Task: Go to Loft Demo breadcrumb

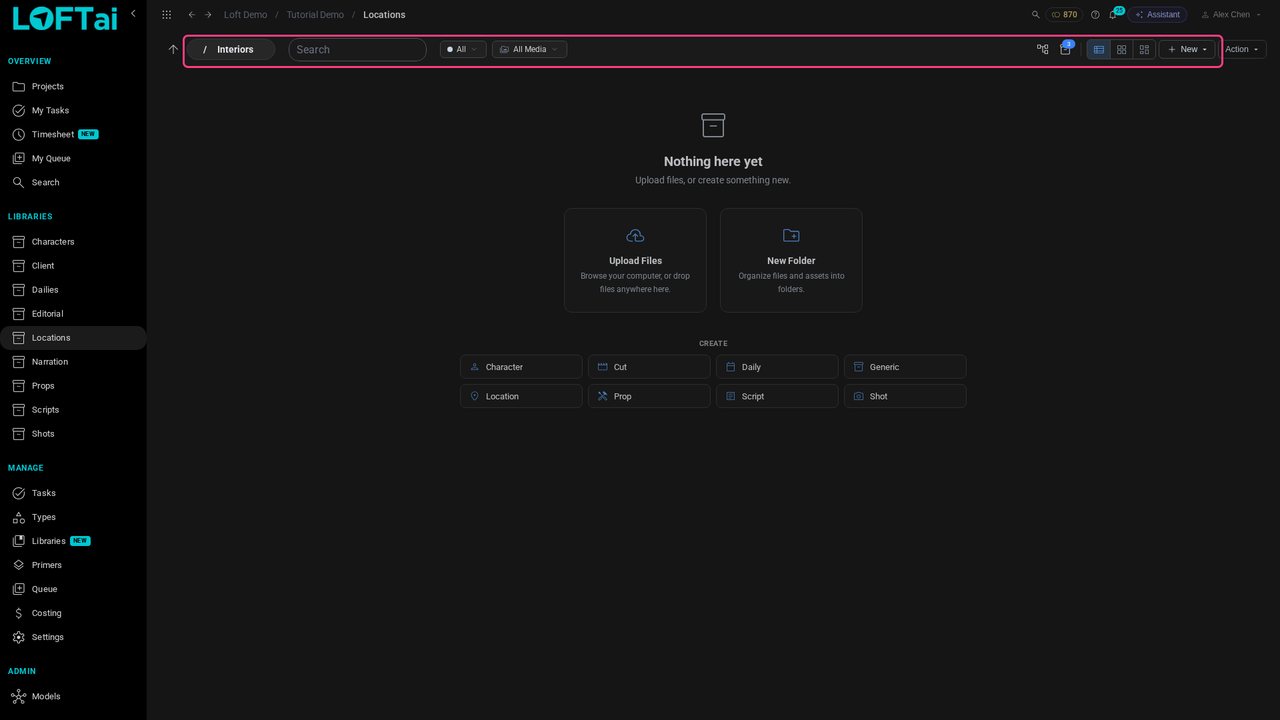Action: tap(245, 15)
